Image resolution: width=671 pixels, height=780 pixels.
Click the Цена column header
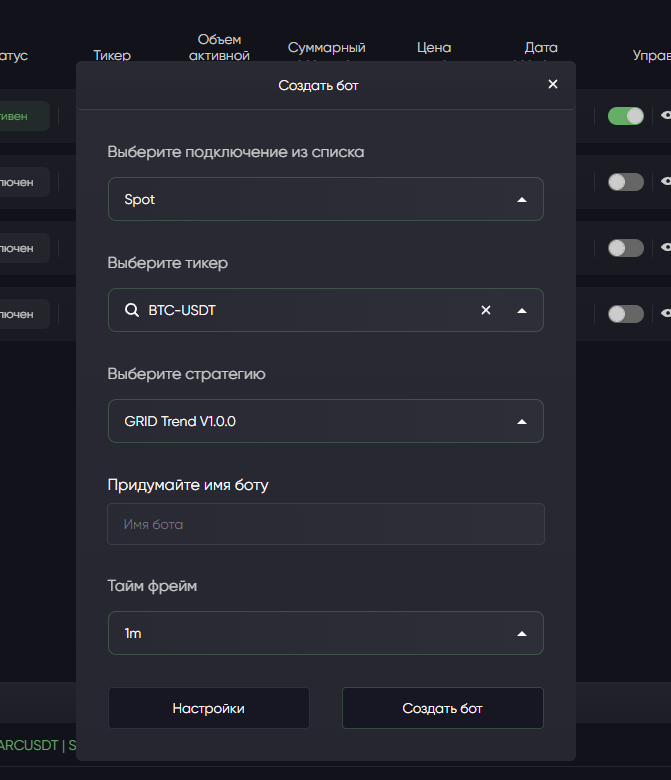pyautogui.click(x=434, y=48)
